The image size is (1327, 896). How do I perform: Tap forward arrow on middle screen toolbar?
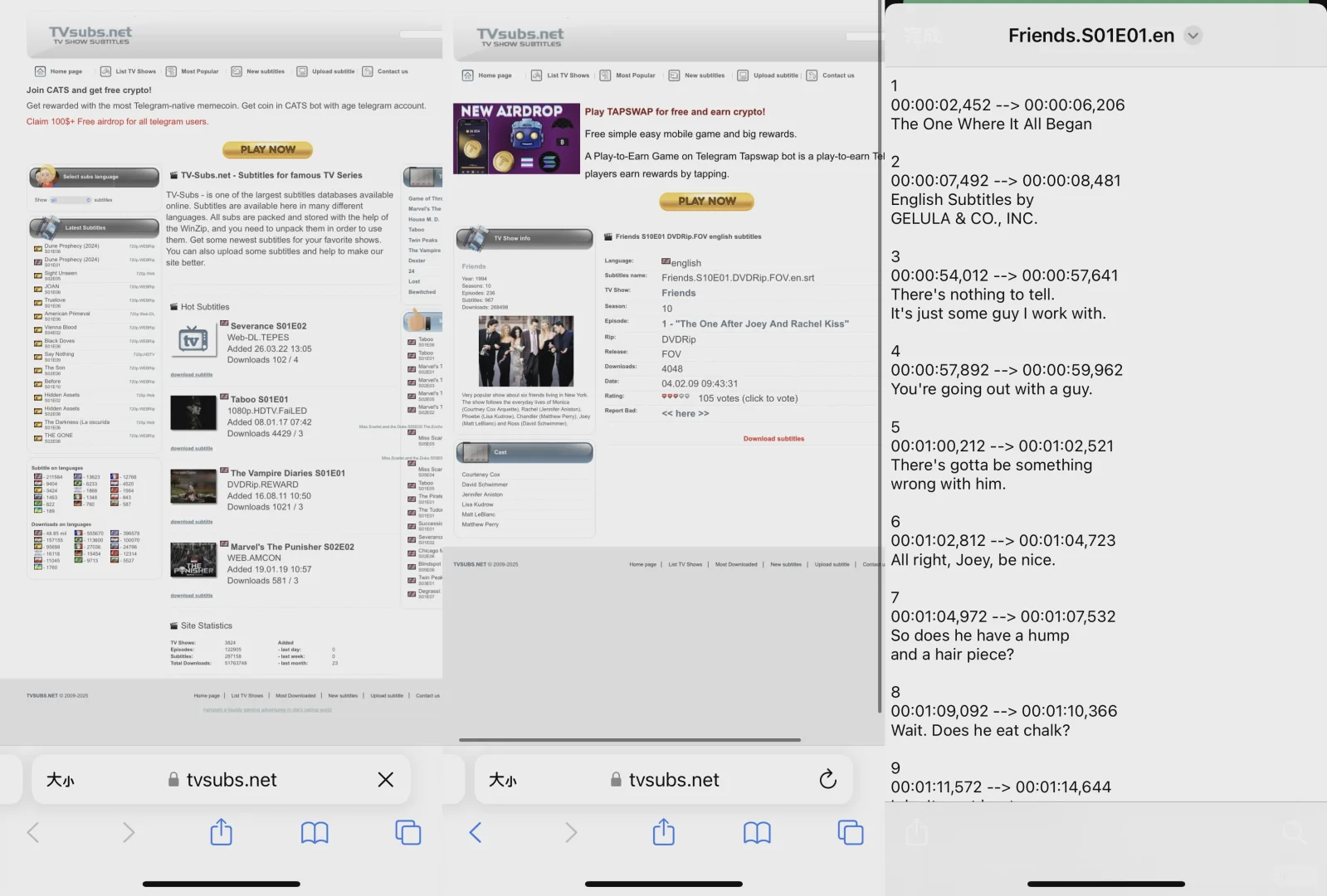click(570, 832)
